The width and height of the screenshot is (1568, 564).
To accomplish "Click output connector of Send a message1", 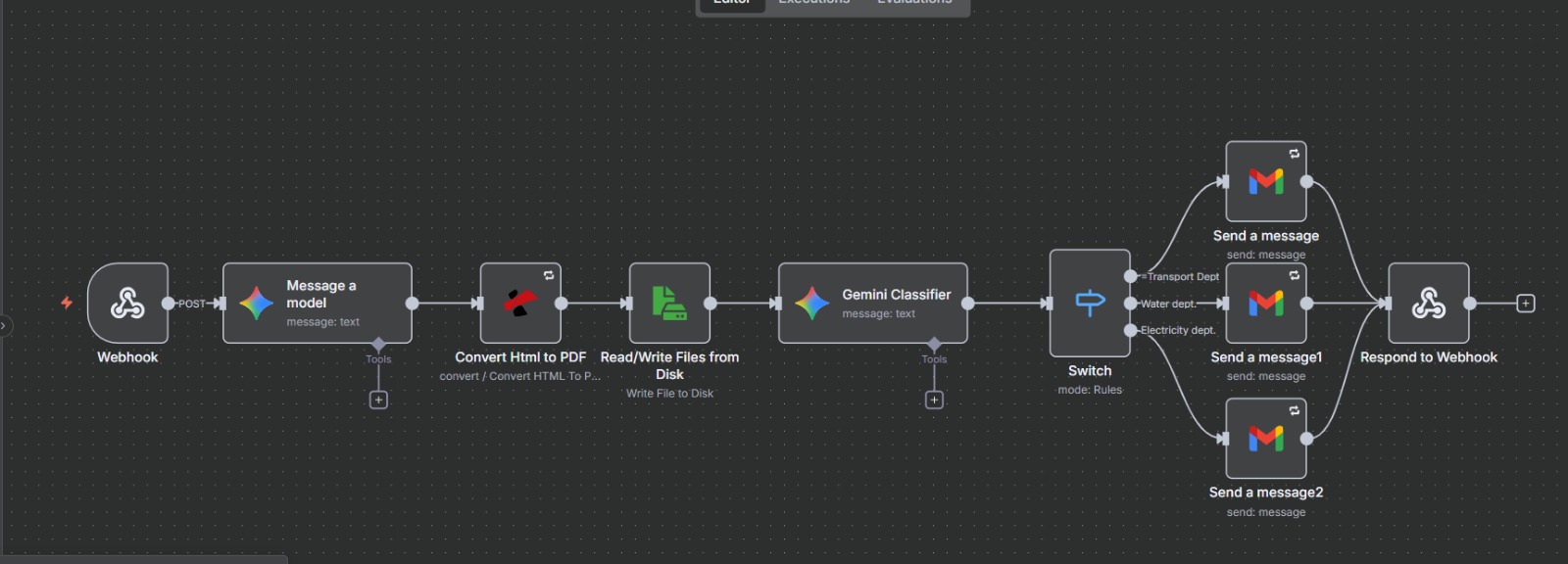I will point(1307,304).
